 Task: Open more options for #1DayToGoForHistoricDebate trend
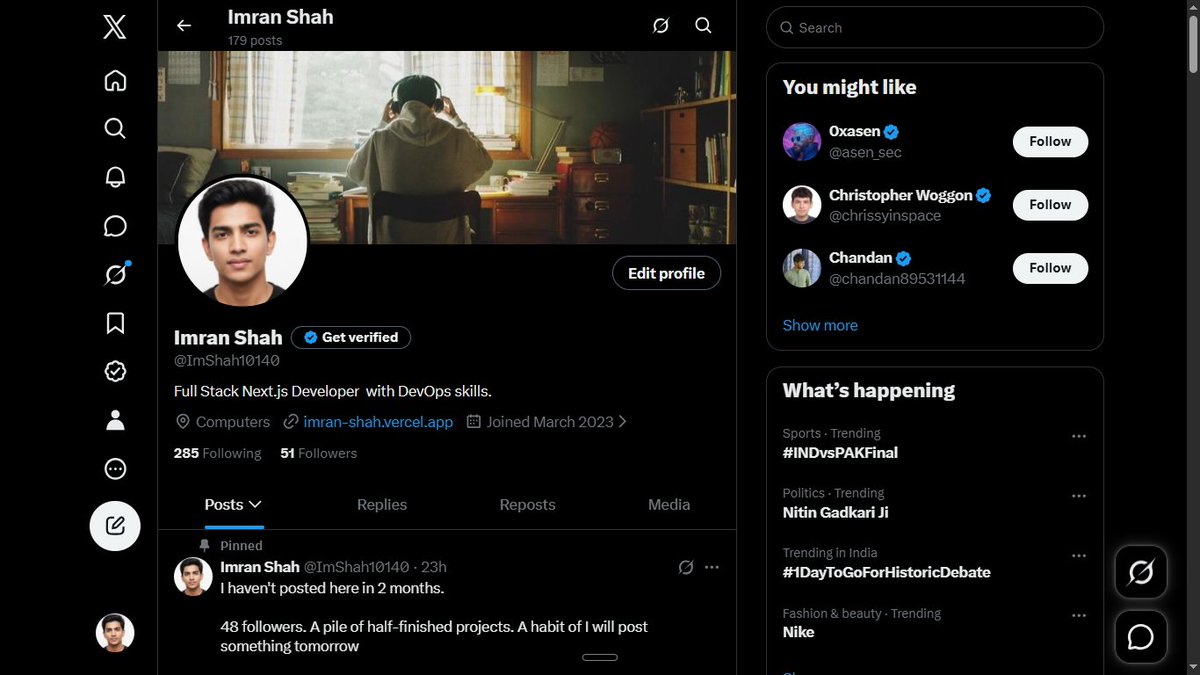click(x=1079, y=557)
